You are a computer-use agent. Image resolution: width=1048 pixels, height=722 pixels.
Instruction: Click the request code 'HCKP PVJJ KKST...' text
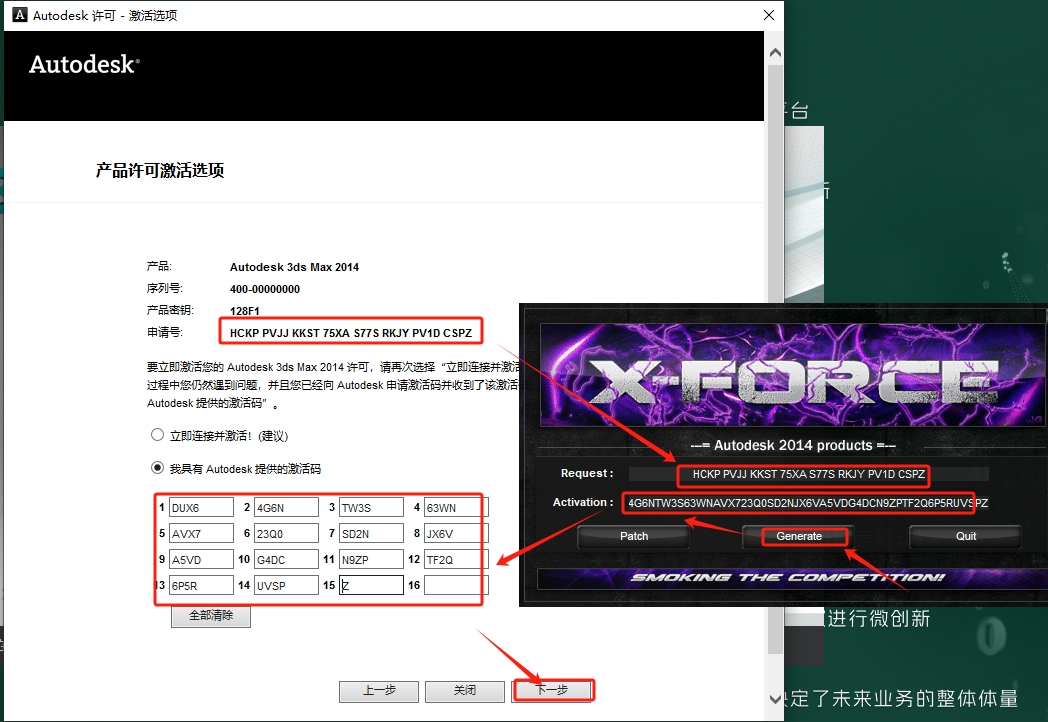coord(351,333)
